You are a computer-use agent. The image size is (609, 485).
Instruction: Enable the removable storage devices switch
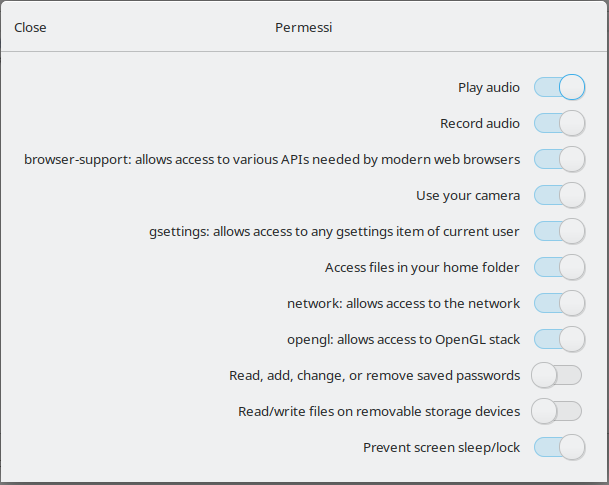tap(556, 412)
